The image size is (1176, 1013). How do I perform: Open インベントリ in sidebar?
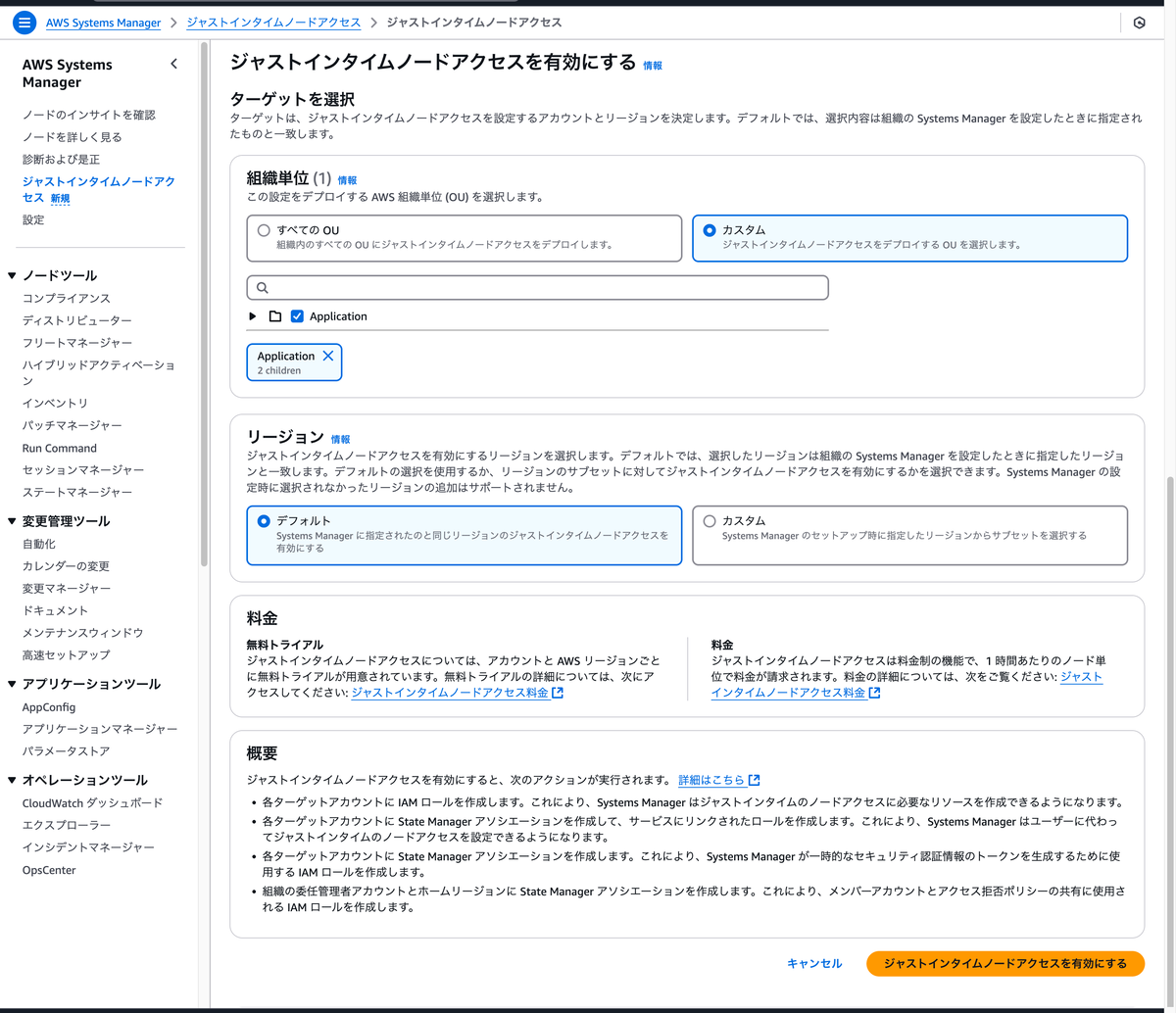pyautogui.click(x=56, y=403)
